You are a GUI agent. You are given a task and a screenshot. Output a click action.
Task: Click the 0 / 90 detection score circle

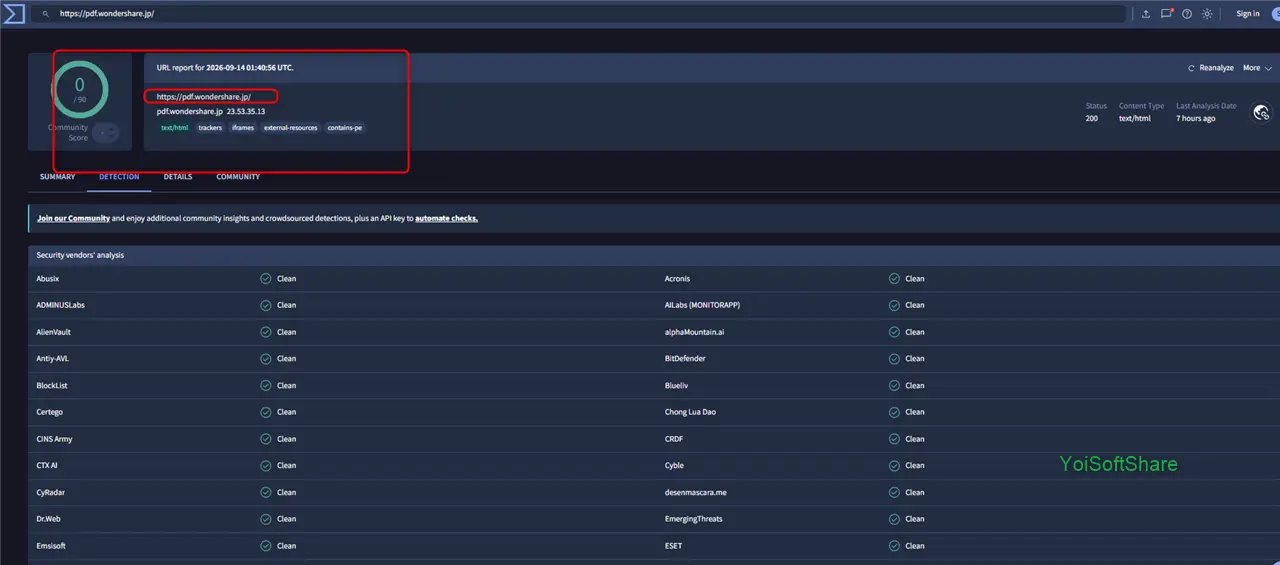tap(79, 89)
